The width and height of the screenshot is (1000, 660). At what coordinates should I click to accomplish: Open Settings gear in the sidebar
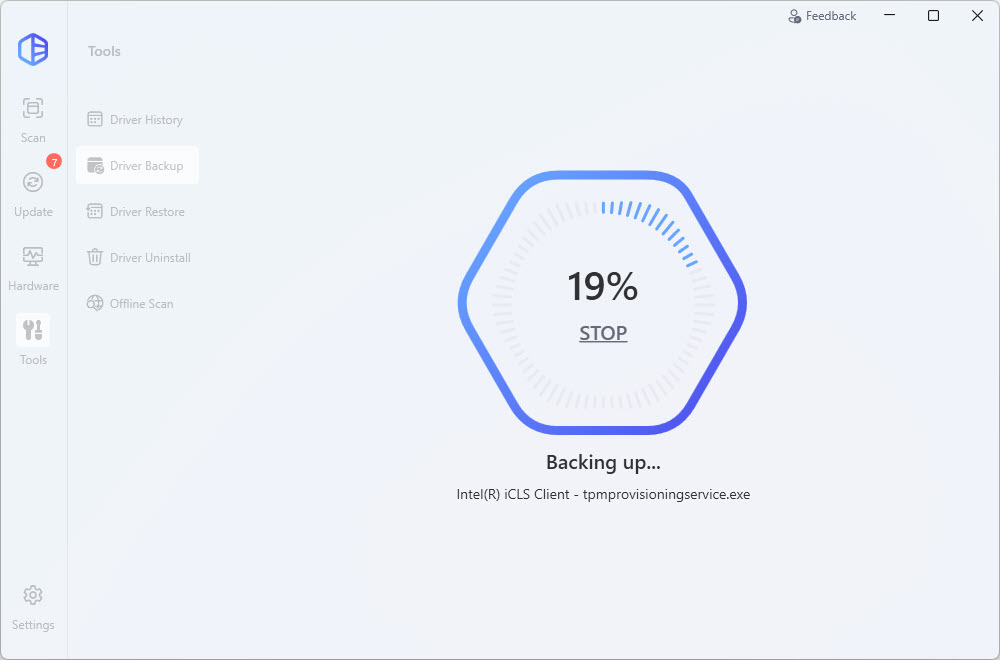[x=33, y=596]
